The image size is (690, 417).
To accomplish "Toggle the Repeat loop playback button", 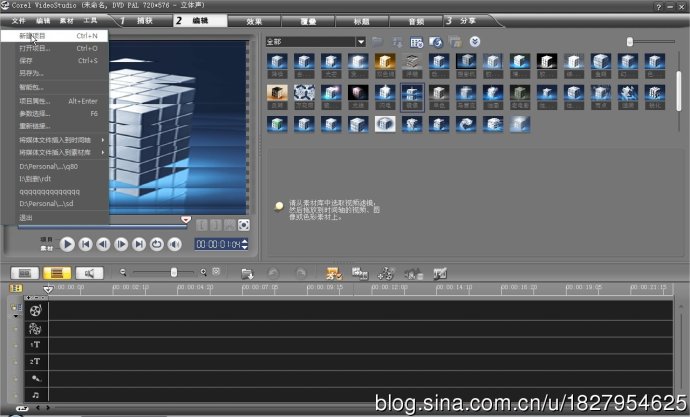I will (157, 244).
